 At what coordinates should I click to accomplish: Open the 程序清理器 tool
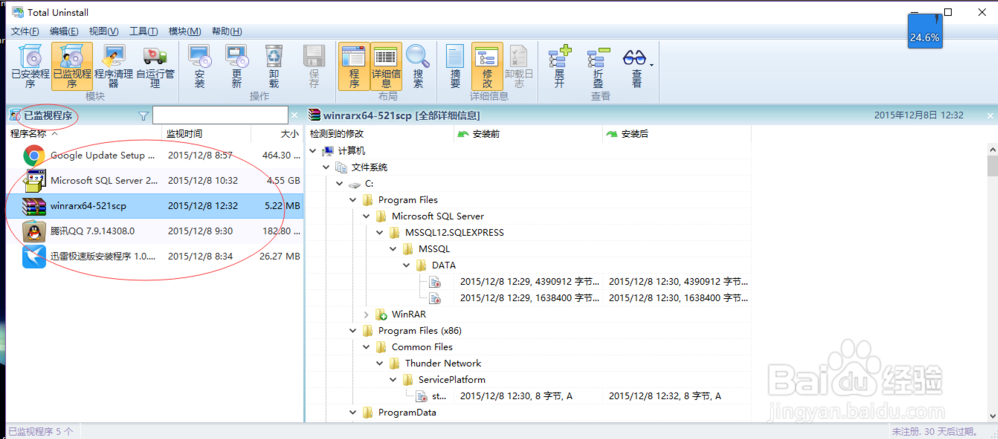pos(114,66)
